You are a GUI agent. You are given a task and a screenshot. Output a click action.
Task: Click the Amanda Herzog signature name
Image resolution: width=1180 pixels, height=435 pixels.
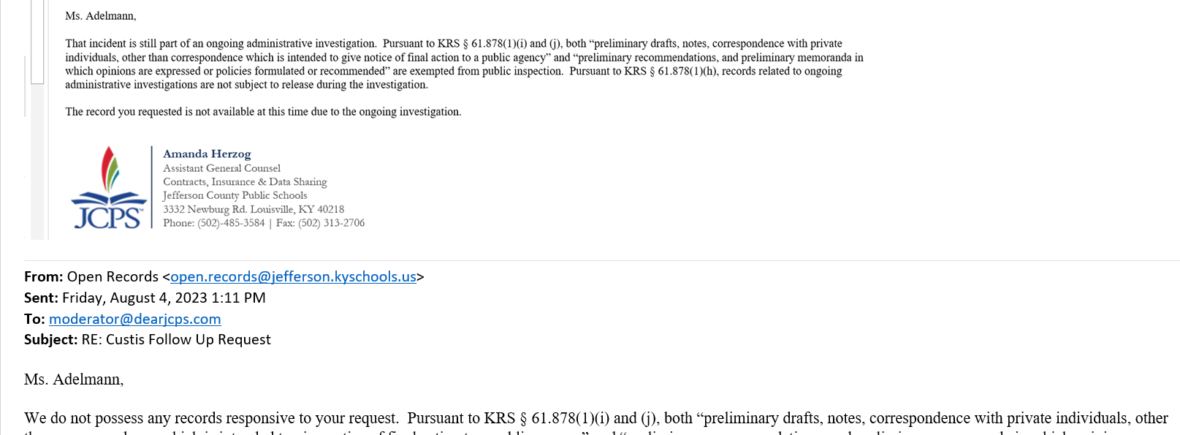[207, 154]
